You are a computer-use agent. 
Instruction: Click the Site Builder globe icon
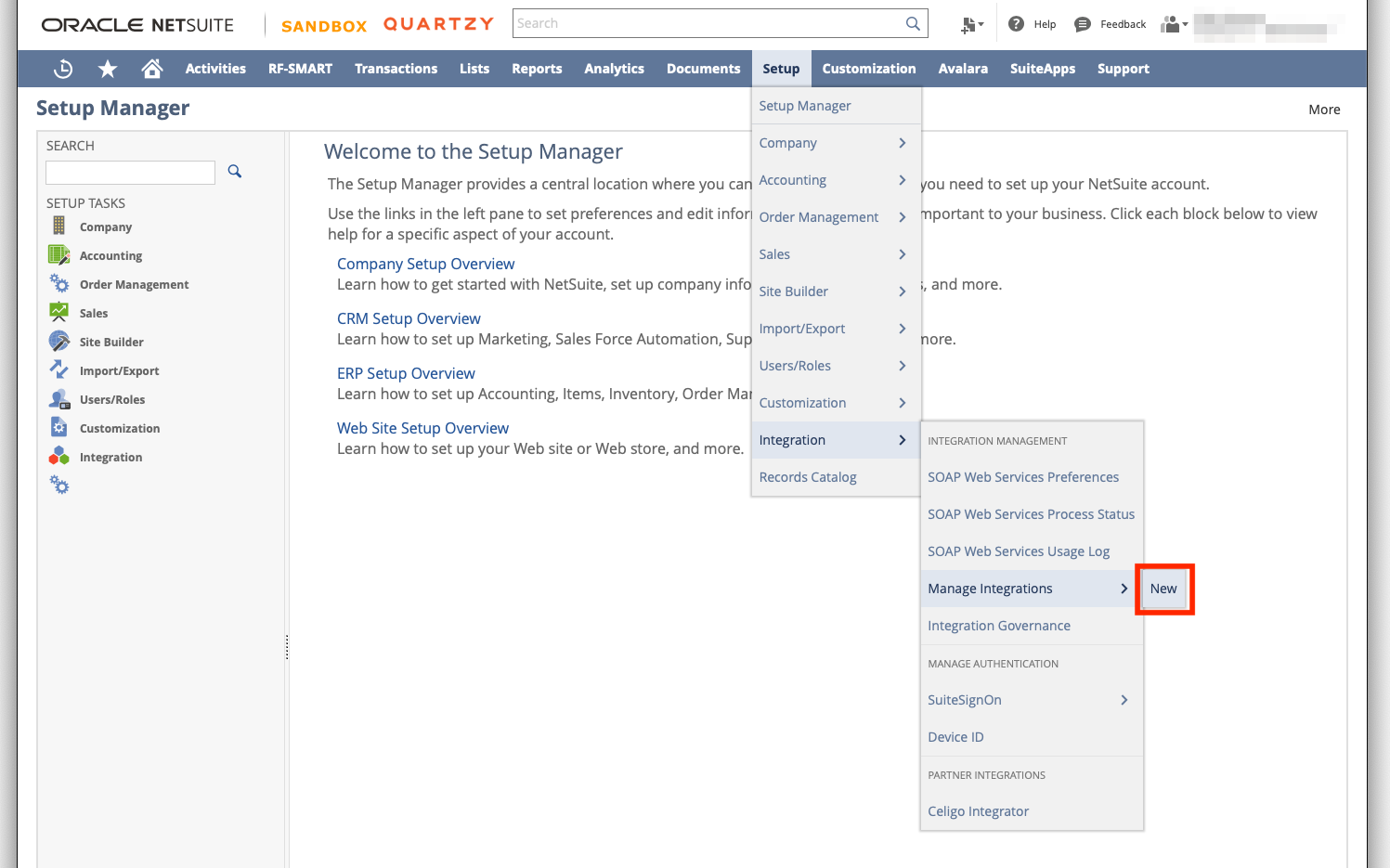[59, 341]
